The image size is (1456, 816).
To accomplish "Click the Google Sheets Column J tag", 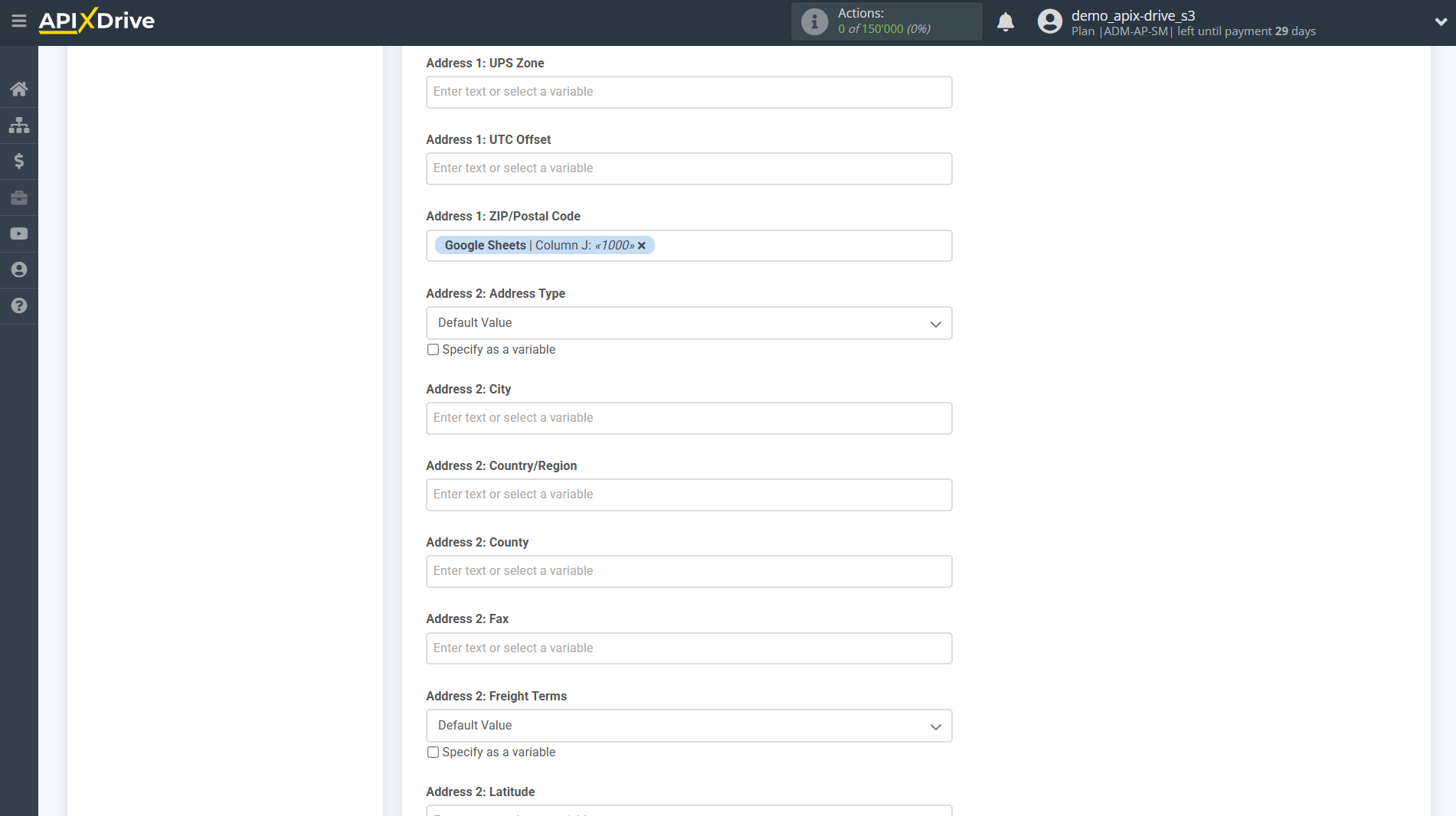I will point(545,246).
